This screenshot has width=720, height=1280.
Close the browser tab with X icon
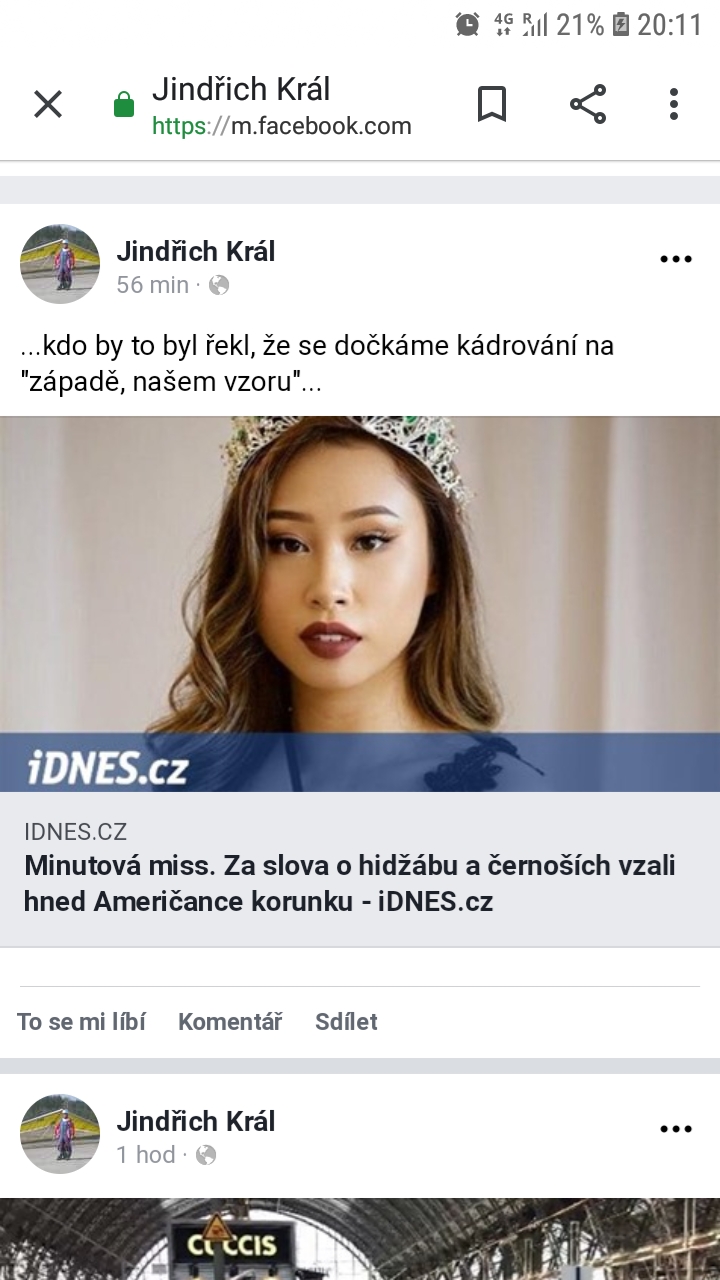[48, 104]
